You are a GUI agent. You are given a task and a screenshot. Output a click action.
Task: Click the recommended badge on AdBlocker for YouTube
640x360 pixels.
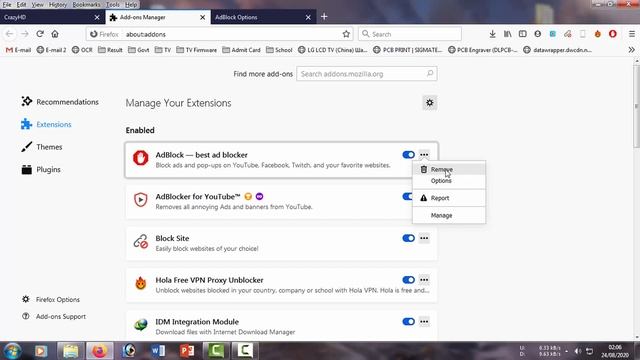tap(248, 197)
